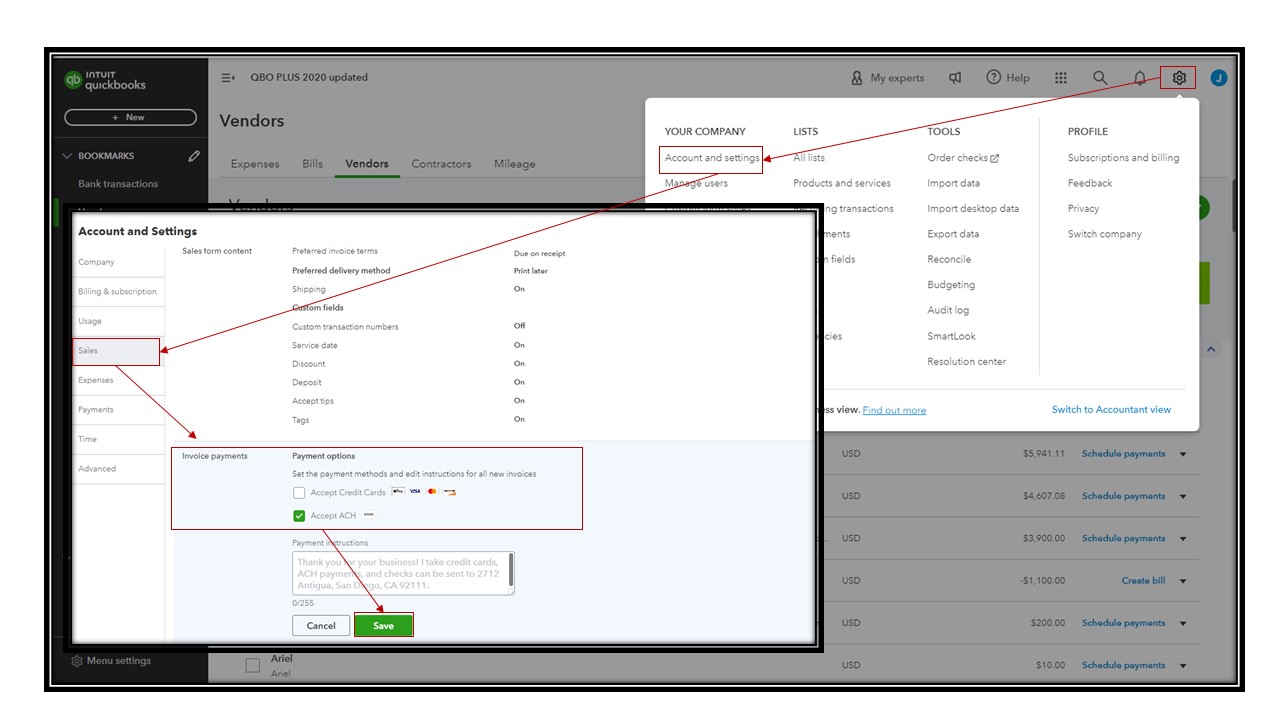Open Resolution center
Screen dimensions: 1280x720
tap(966, 362)
